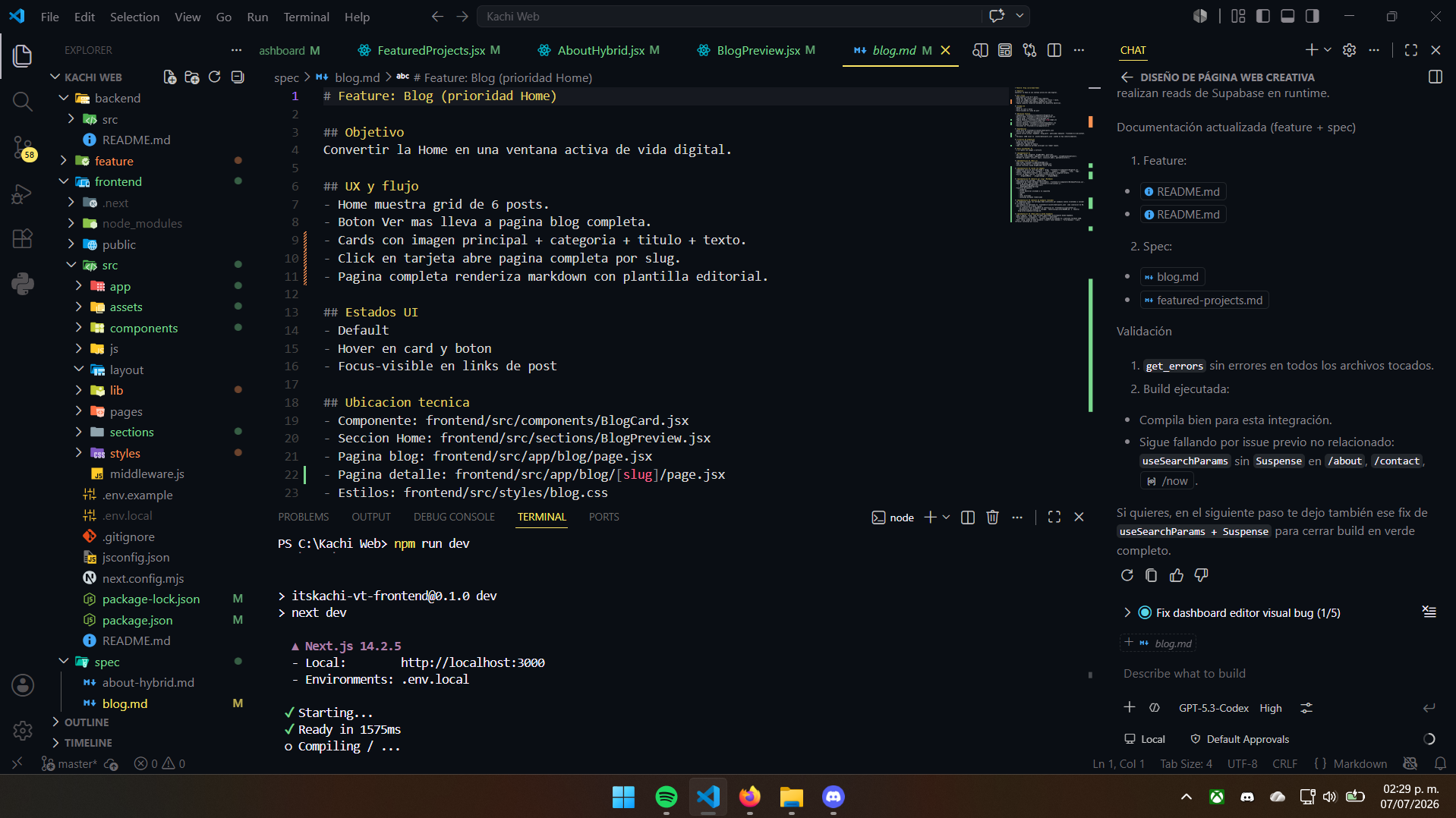This screenshot has height=818, width=1456.
Task: Open Default Approvals setting
Action: [1240, 739]
